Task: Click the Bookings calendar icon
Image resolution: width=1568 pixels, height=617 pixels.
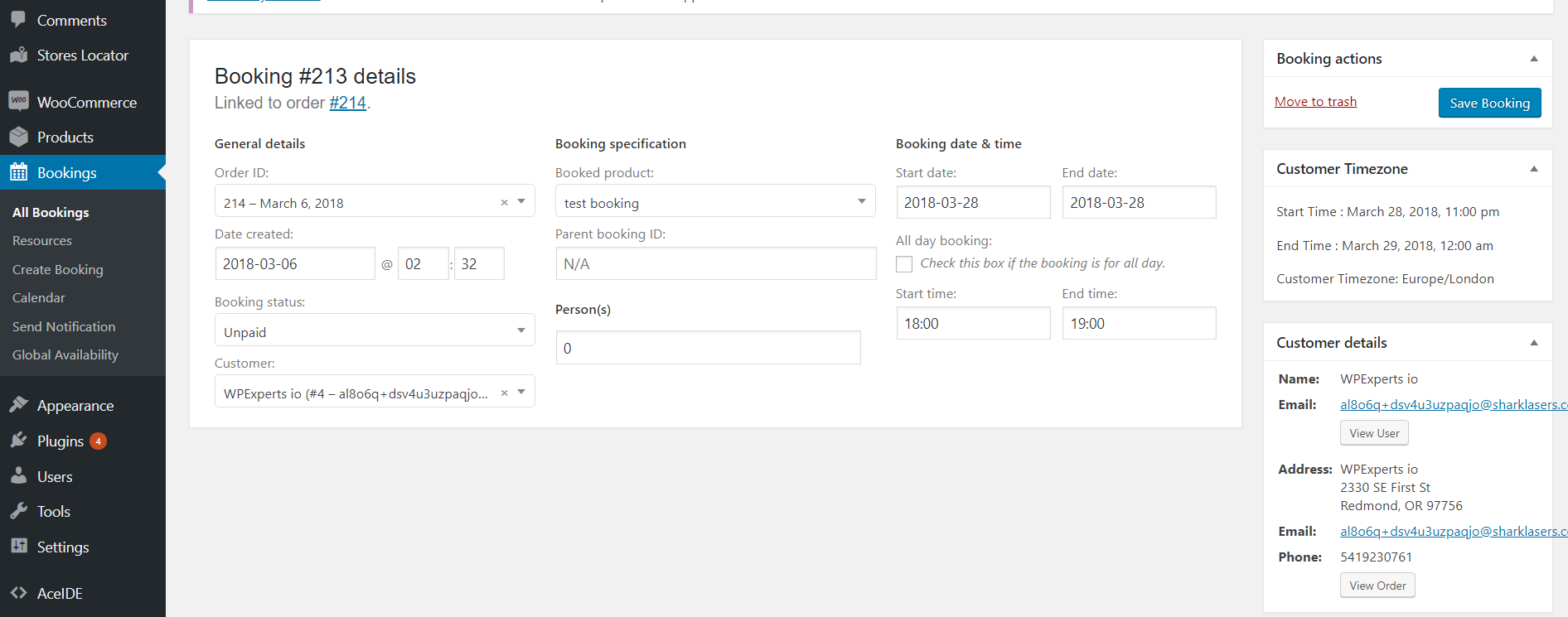Action: 18,173
